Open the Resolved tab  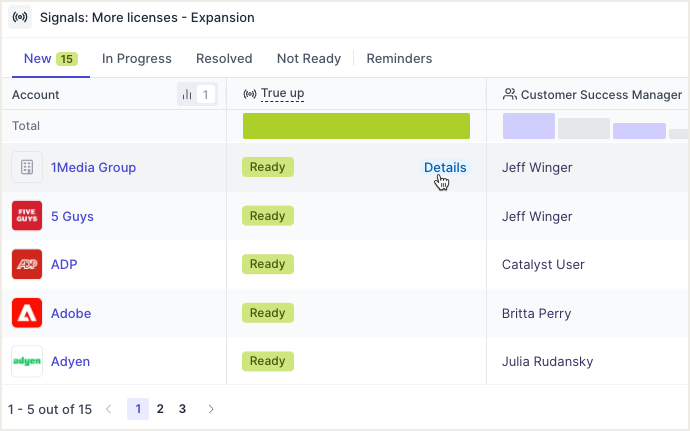pyautogui.click(x=224, y=59)
